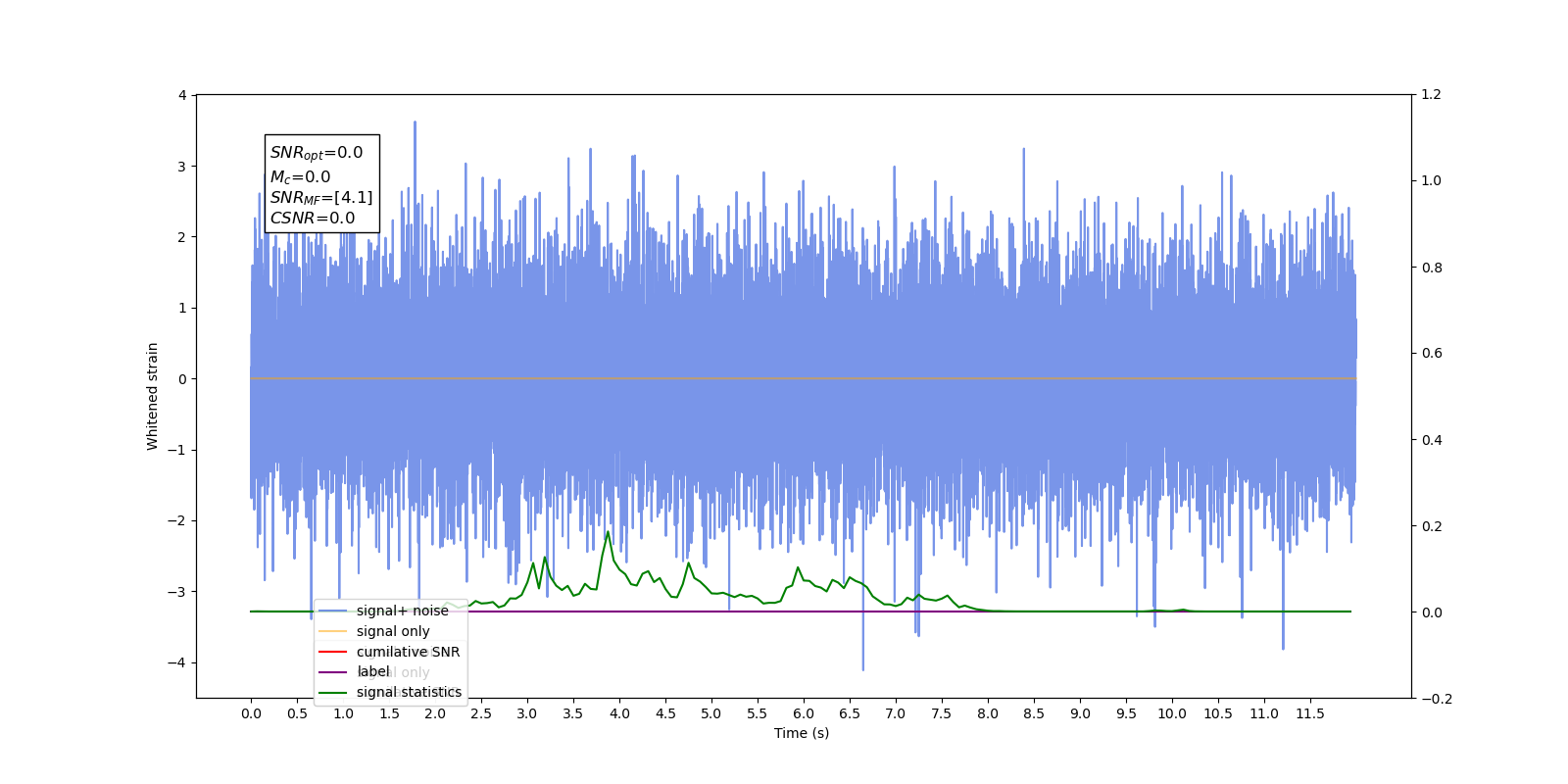The width and height of the screenshot is (1568, 784).
Task: Click the 'Time (s)' x-axis label
Action: [x=802, y=733]
